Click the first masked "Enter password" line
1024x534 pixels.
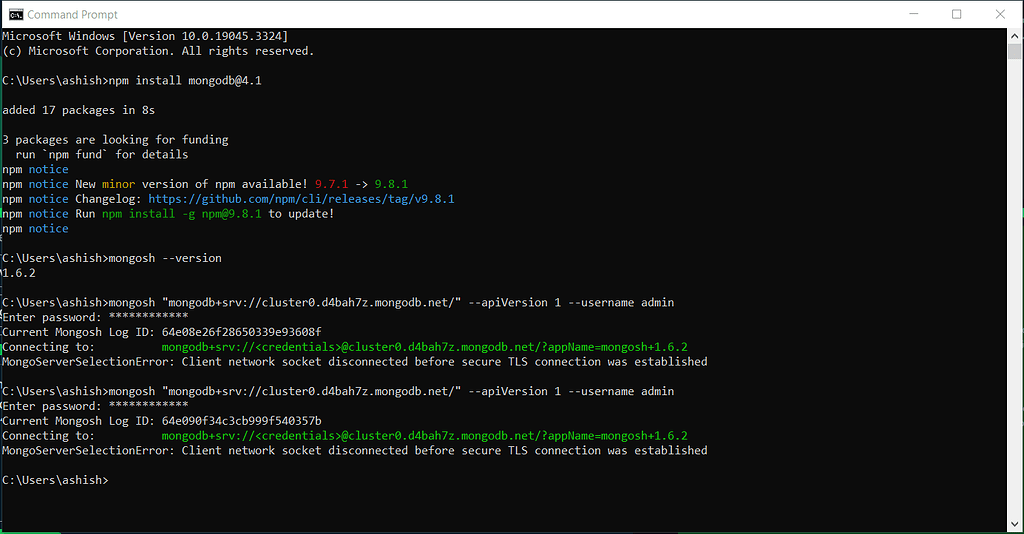pos(95,317)
